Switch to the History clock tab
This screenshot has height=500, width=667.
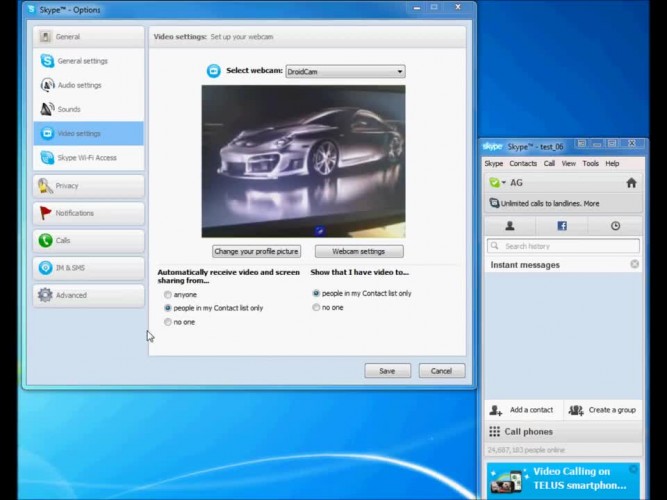click(x=615, y=226)
